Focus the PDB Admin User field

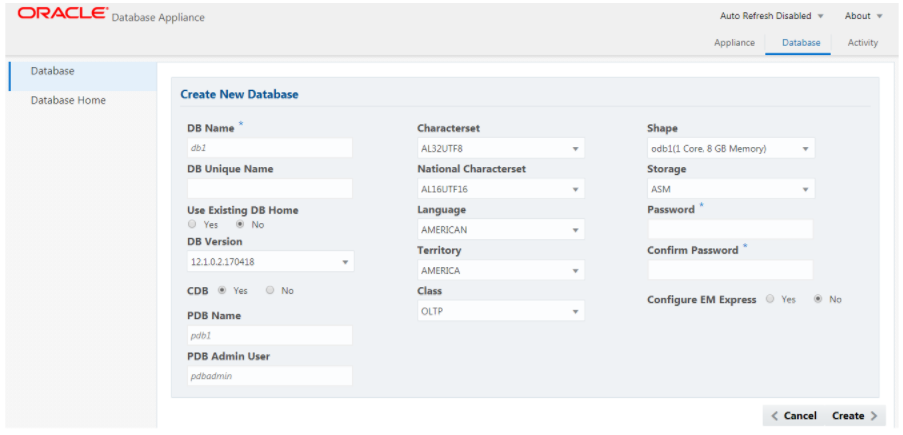tap(270, 376)
